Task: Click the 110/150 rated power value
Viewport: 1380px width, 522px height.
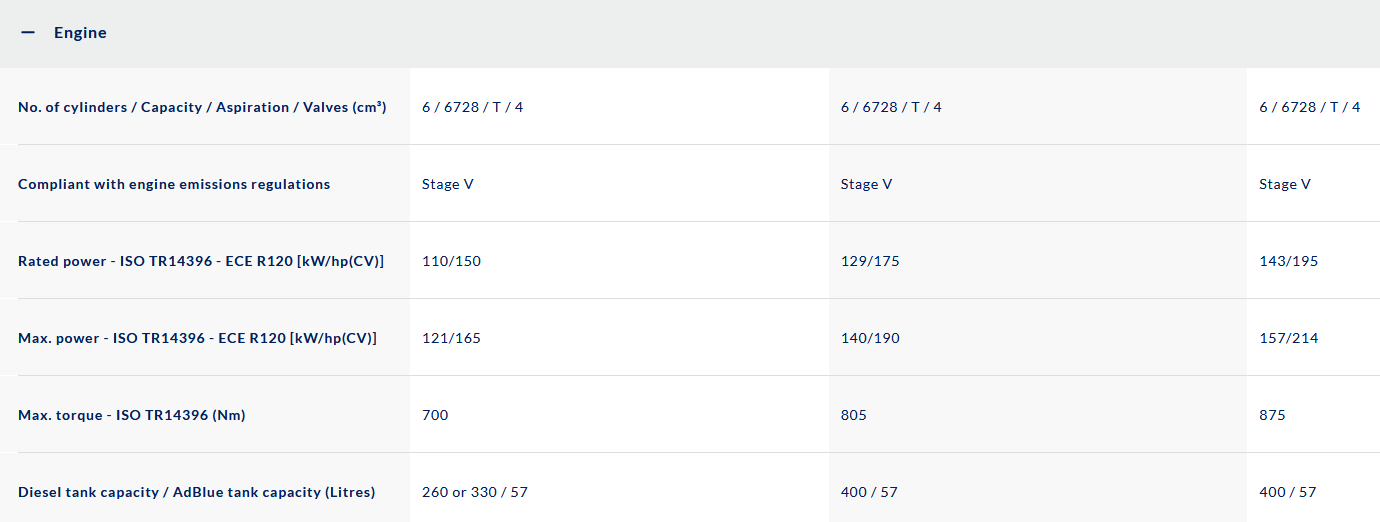Action: point(451,261)
